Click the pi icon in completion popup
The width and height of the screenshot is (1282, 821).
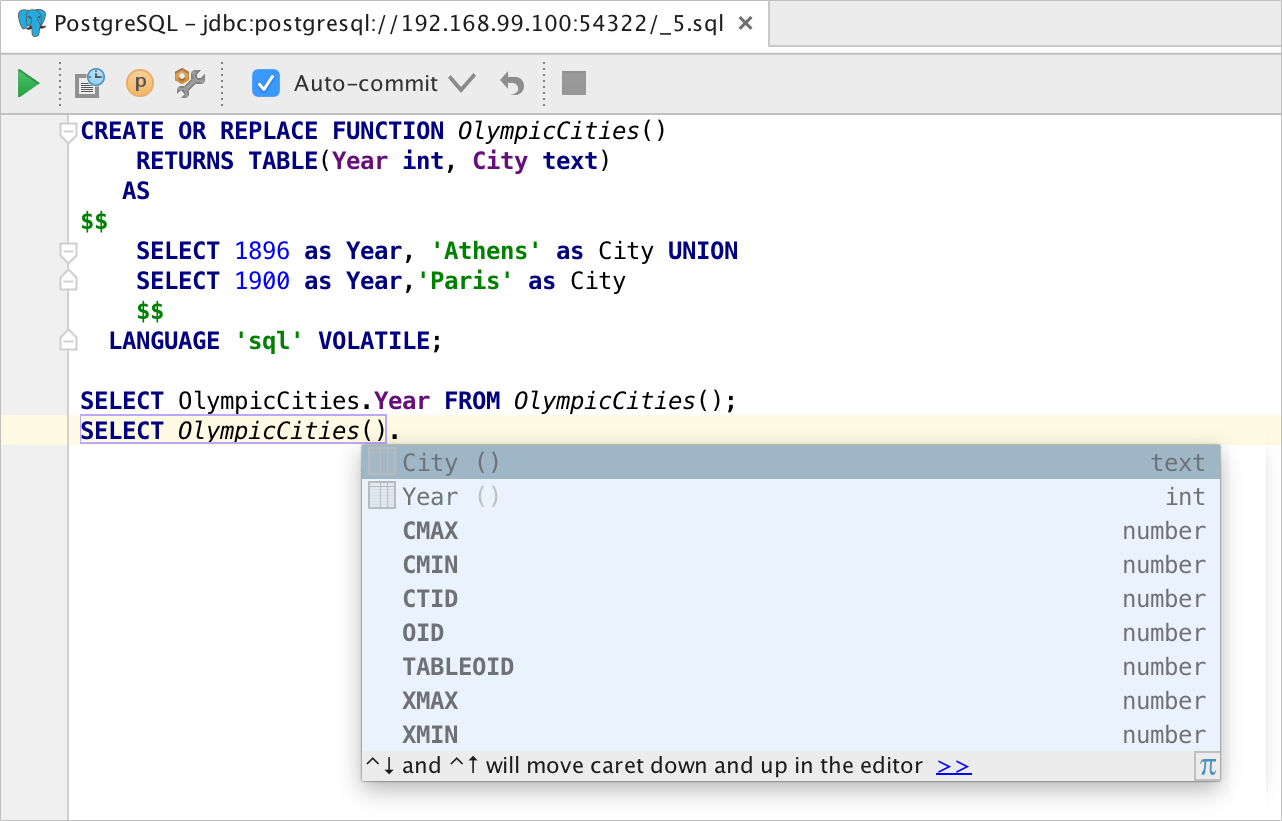coord(1207,767)
